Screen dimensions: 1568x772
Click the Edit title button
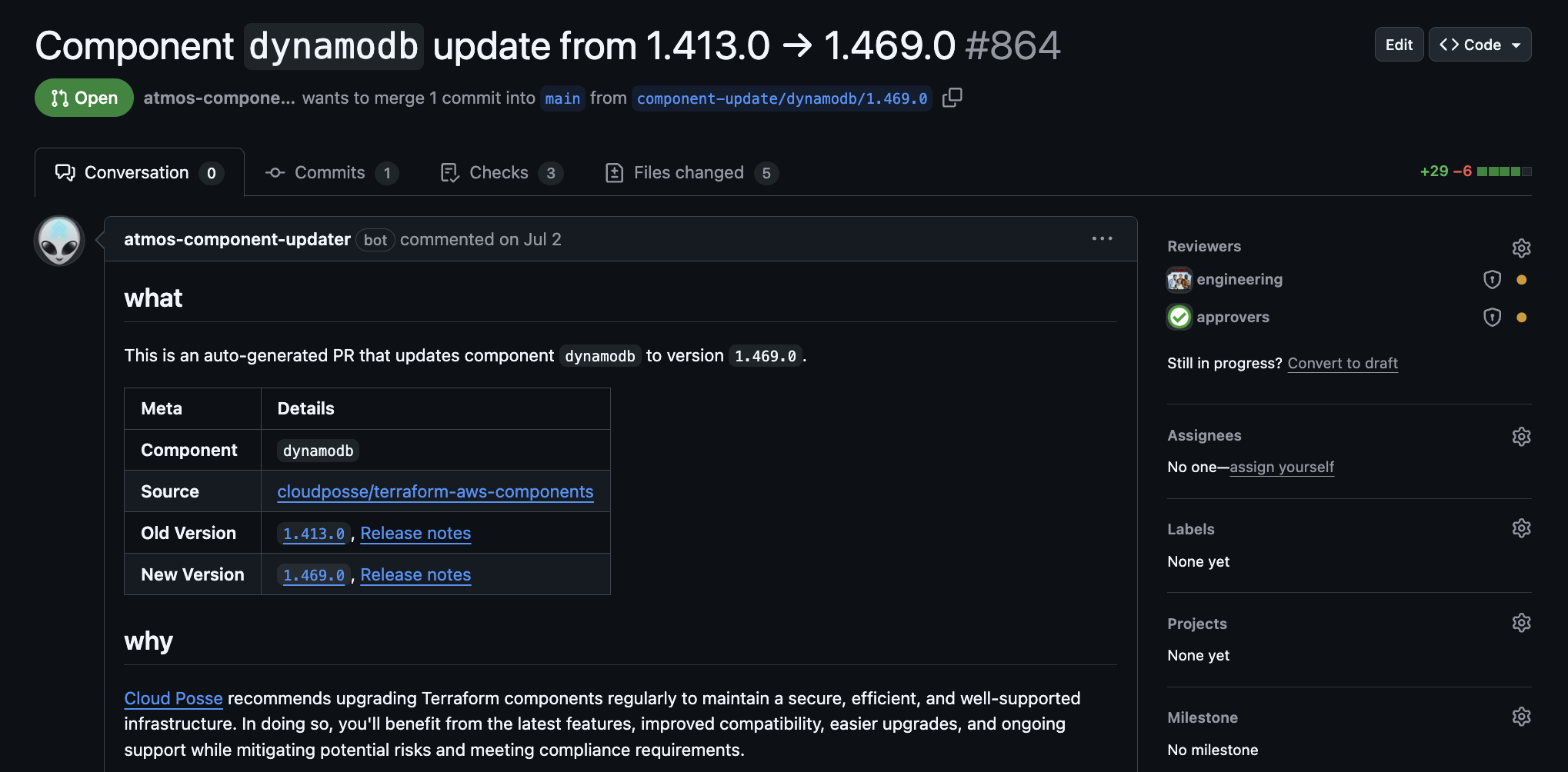point(1399,45)
